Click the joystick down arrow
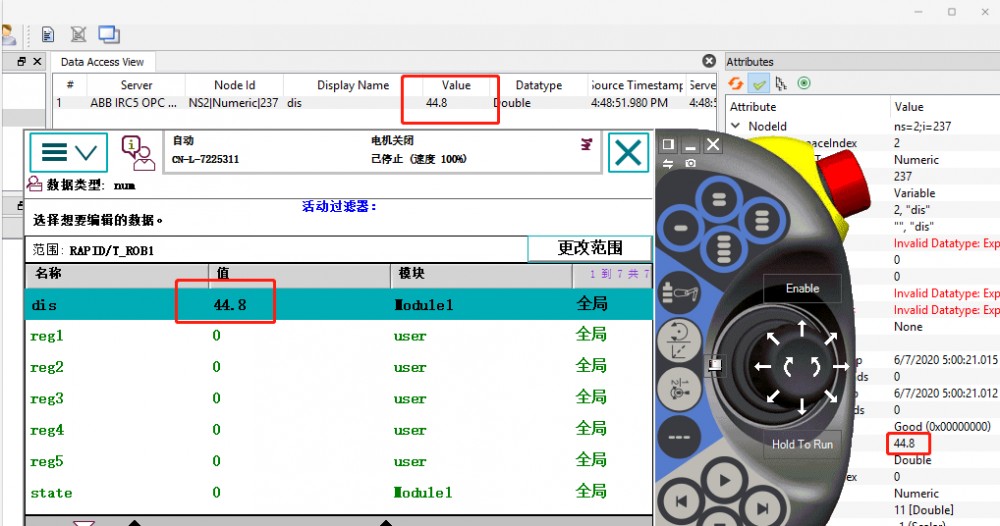Viewport: 1000px width, 526px height. (x=802, y=405)
